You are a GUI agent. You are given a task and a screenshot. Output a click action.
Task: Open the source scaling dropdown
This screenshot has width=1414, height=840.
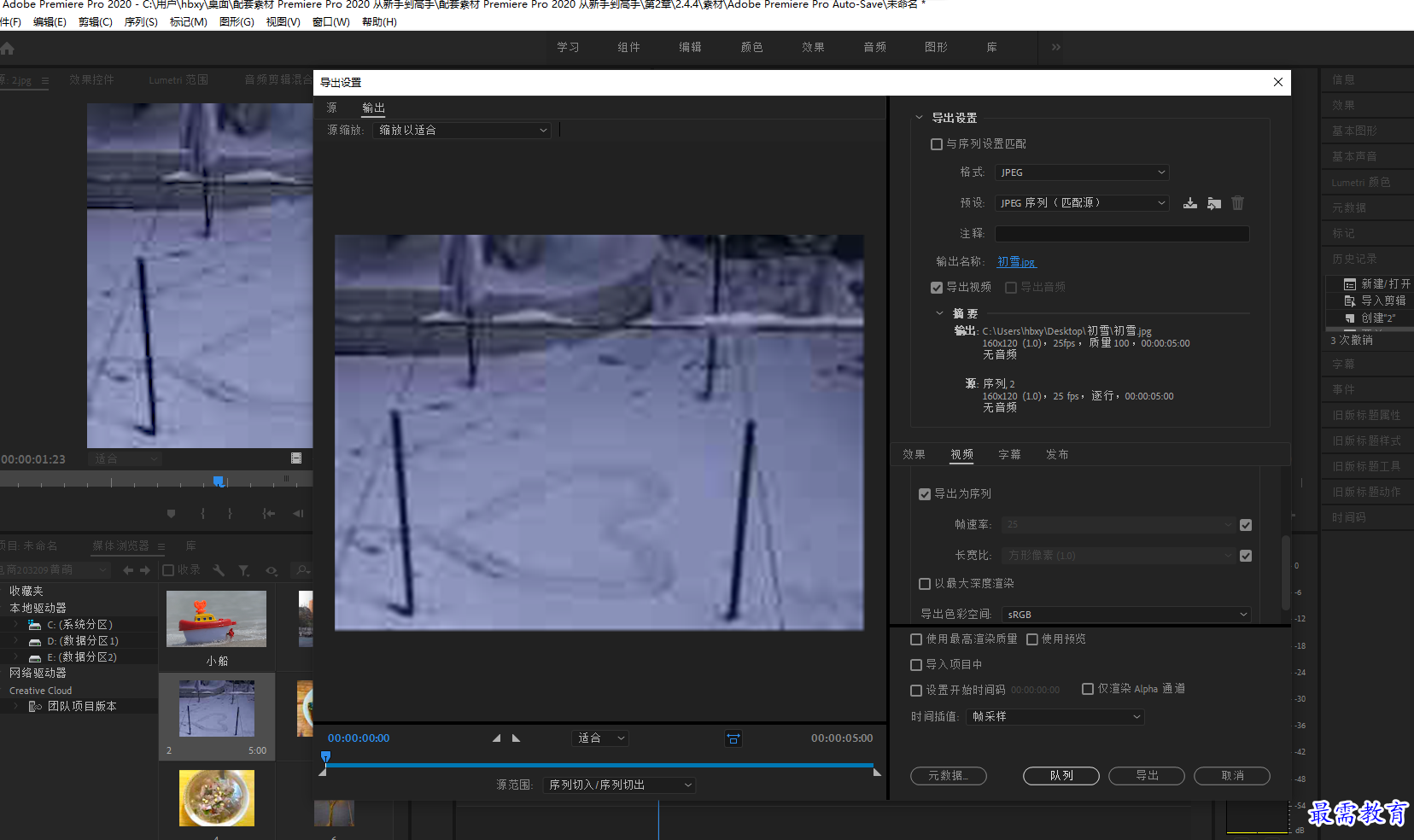point(461,131)
